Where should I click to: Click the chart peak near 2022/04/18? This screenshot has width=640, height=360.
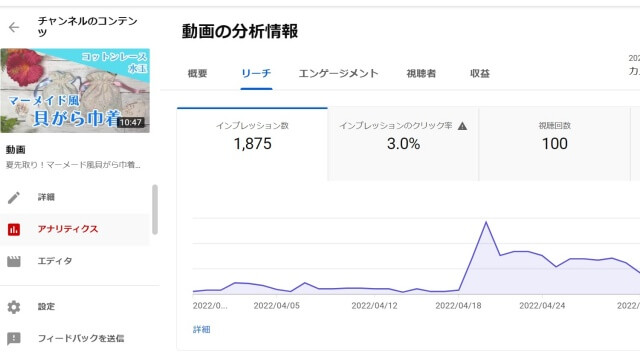[486, 222]
